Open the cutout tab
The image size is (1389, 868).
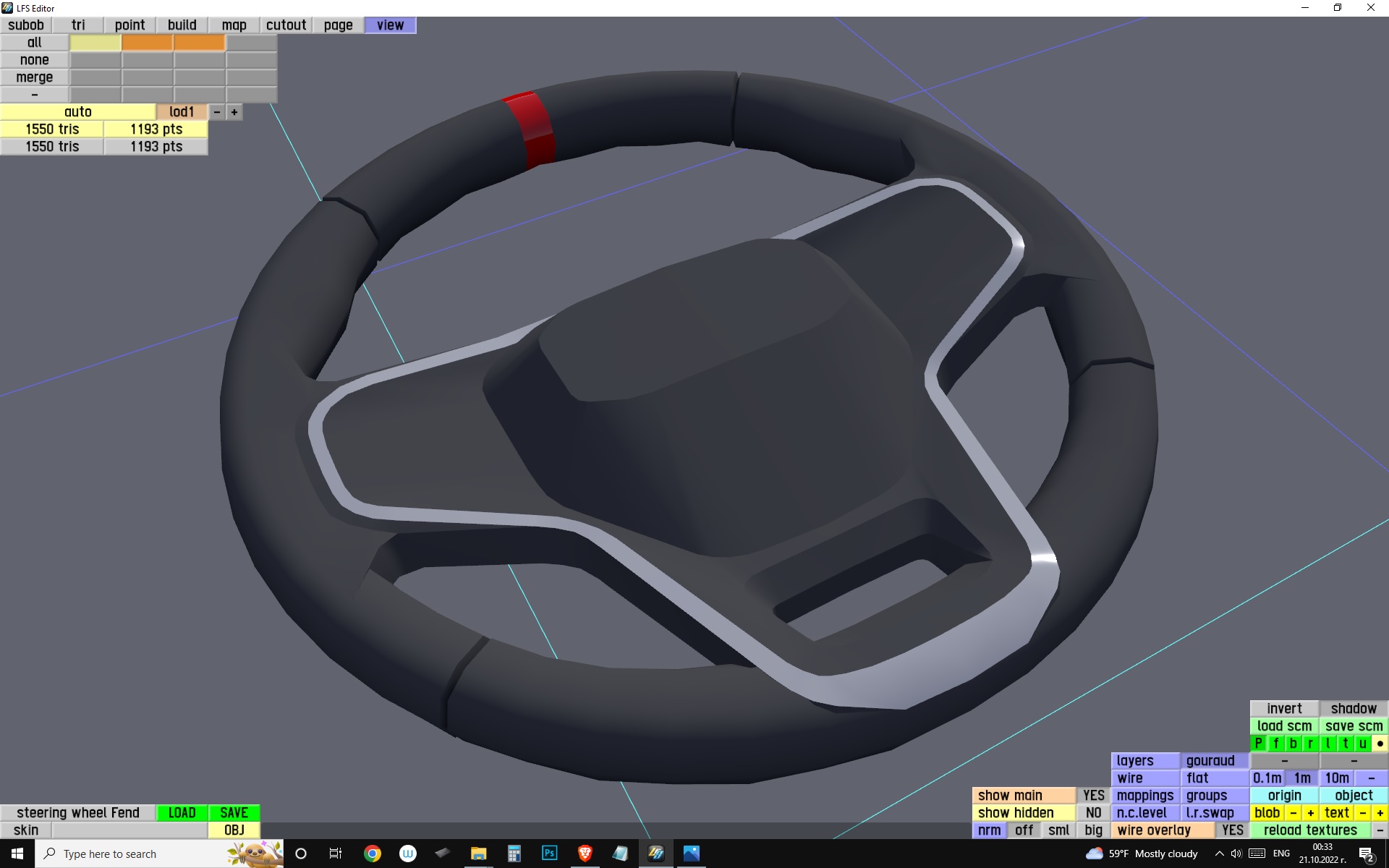tap(286, 25)
